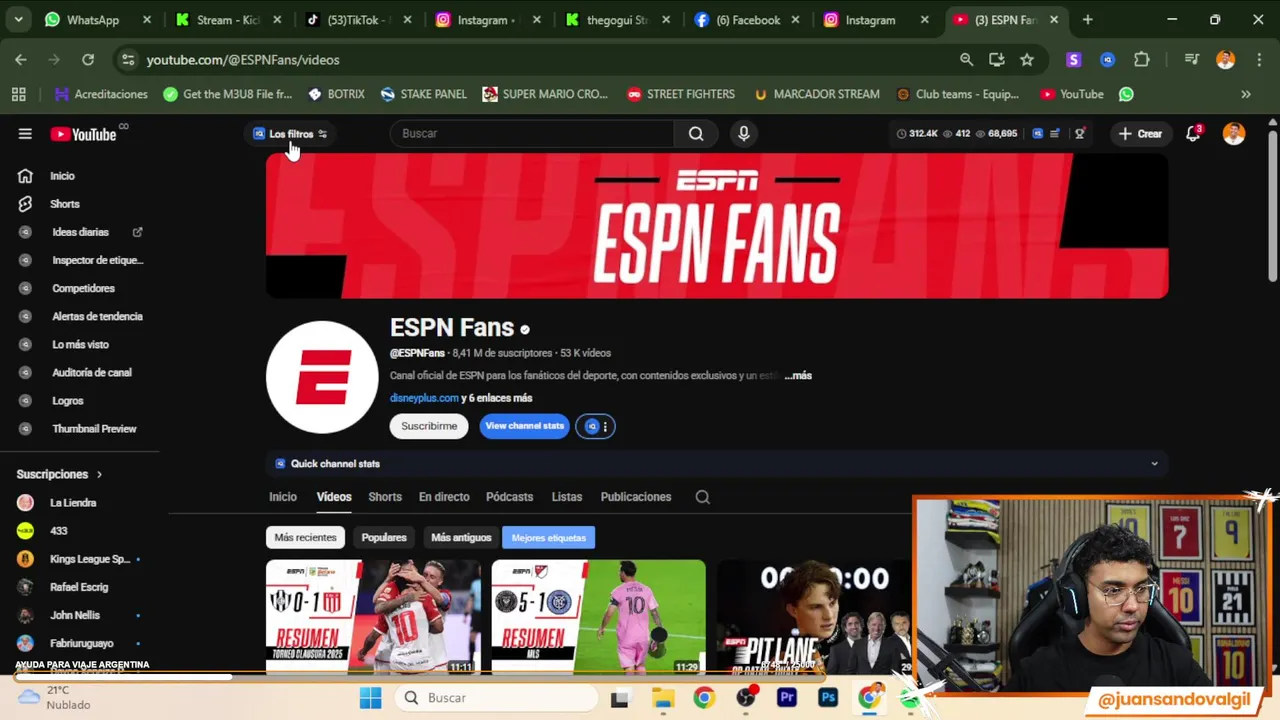This screenshot has width=1280, height=720.
Task: Expand the Suscripciones section arrow
Action: coord(99,474)
